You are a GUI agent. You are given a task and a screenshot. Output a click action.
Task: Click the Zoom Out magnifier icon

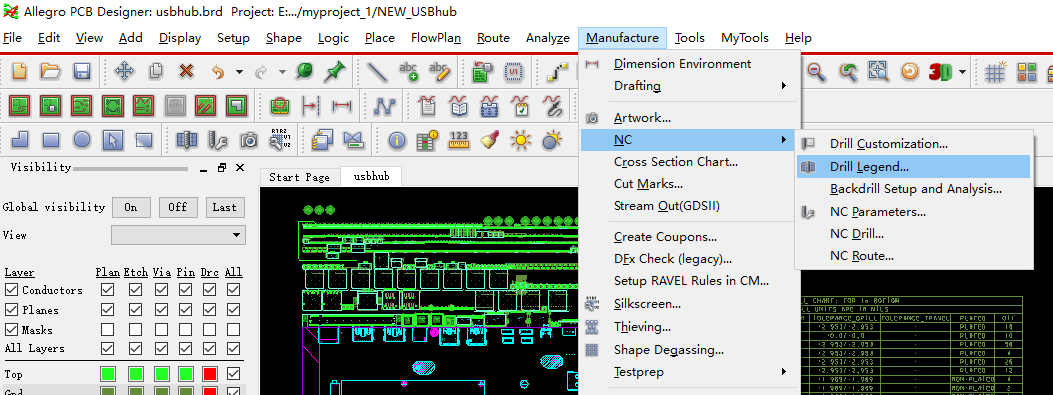pyautogui.click(x=817, y=71)
